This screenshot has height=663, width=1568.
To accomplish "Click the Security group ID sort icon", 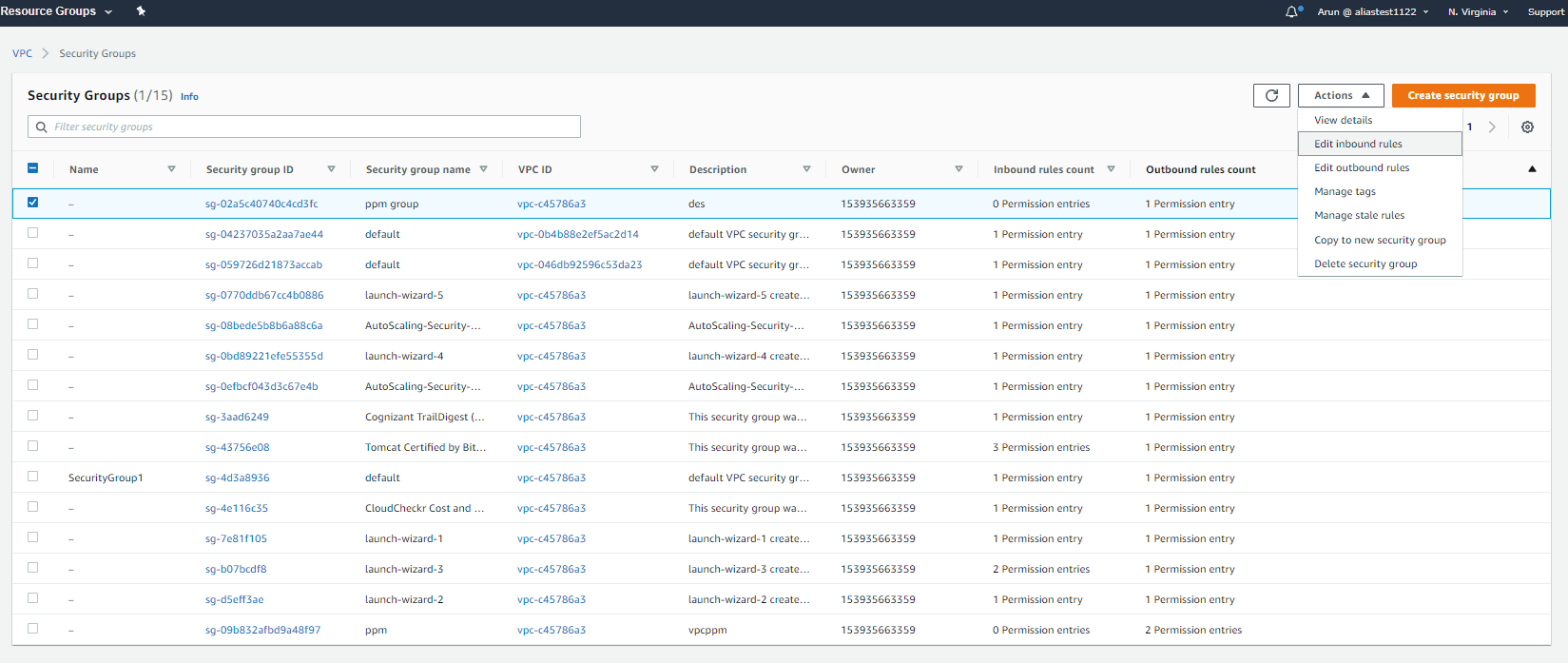I will tap(331, 169).
